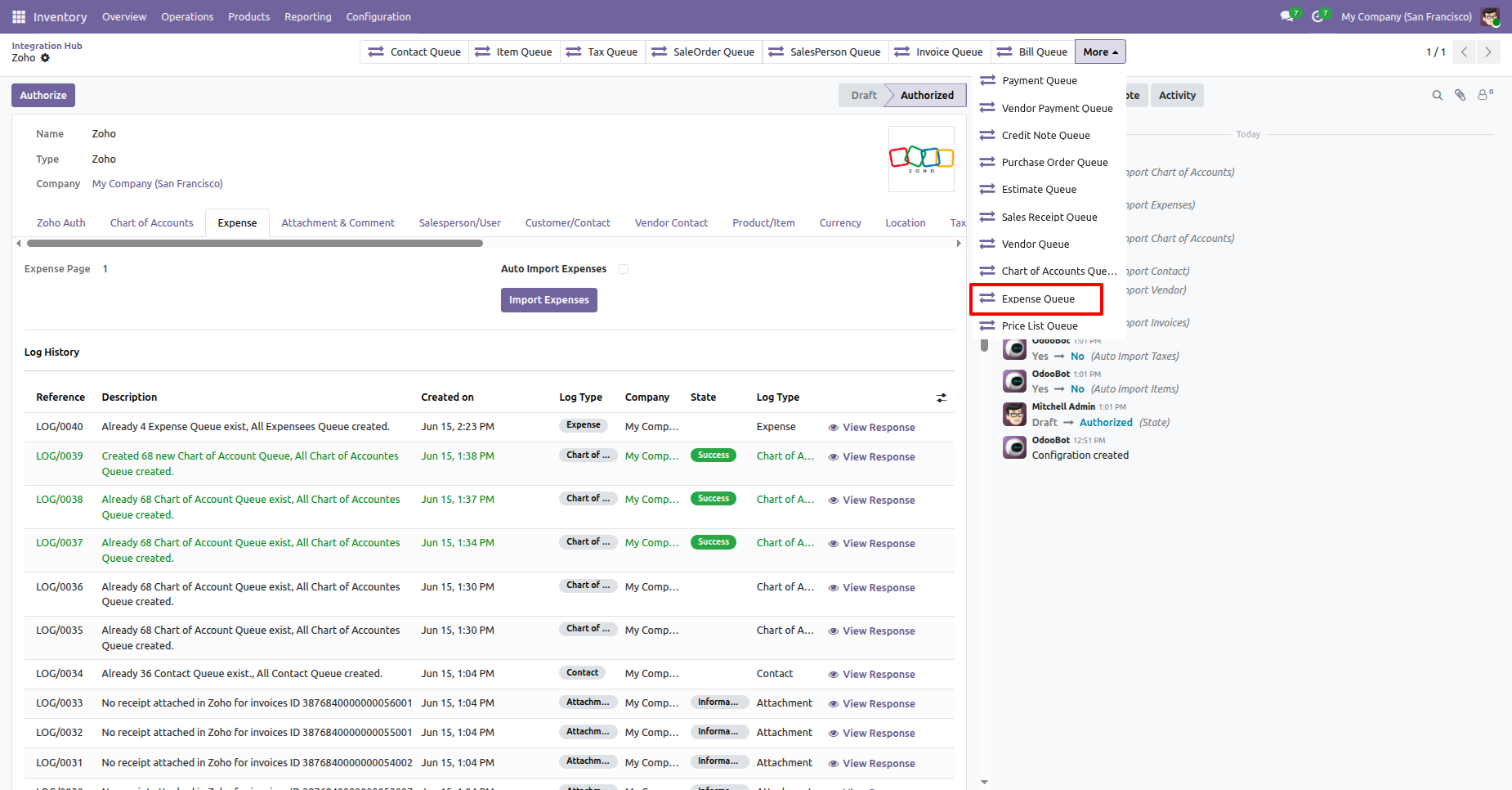
Task: Open the Log History column settings icon
Action: (x=942, y=397)
